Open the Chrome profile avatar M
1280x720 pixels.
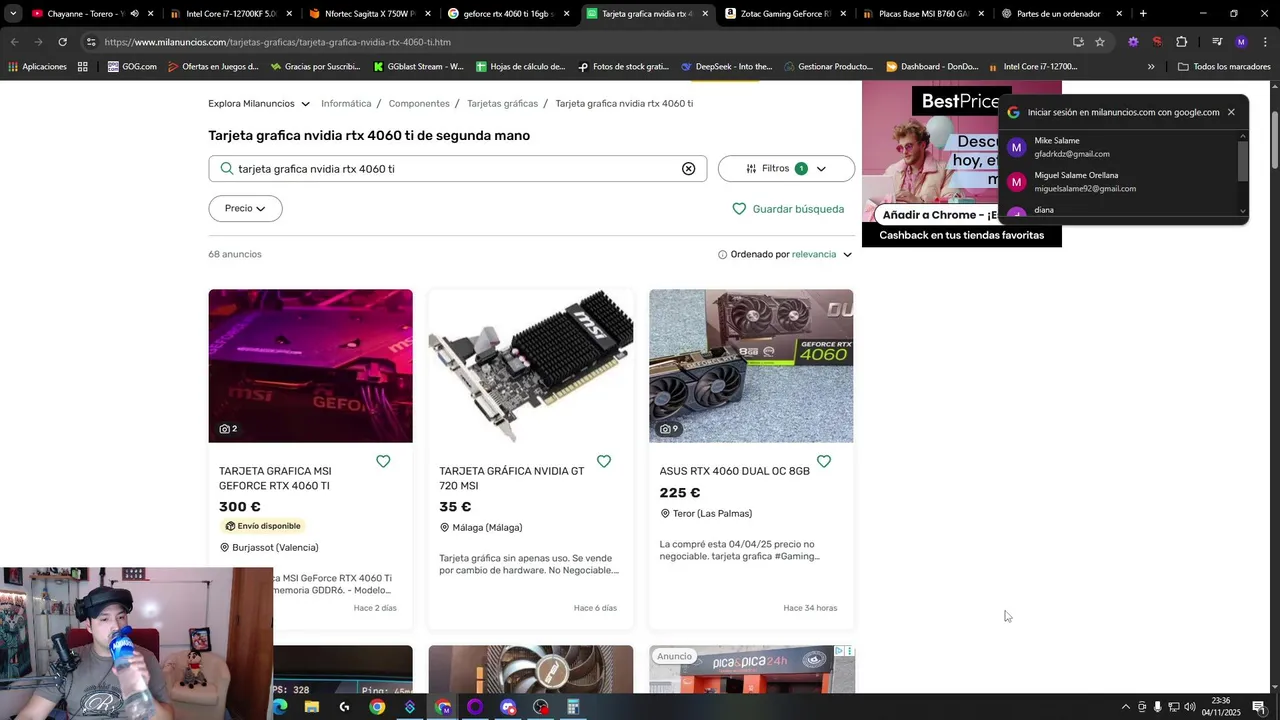point(1241,42)
